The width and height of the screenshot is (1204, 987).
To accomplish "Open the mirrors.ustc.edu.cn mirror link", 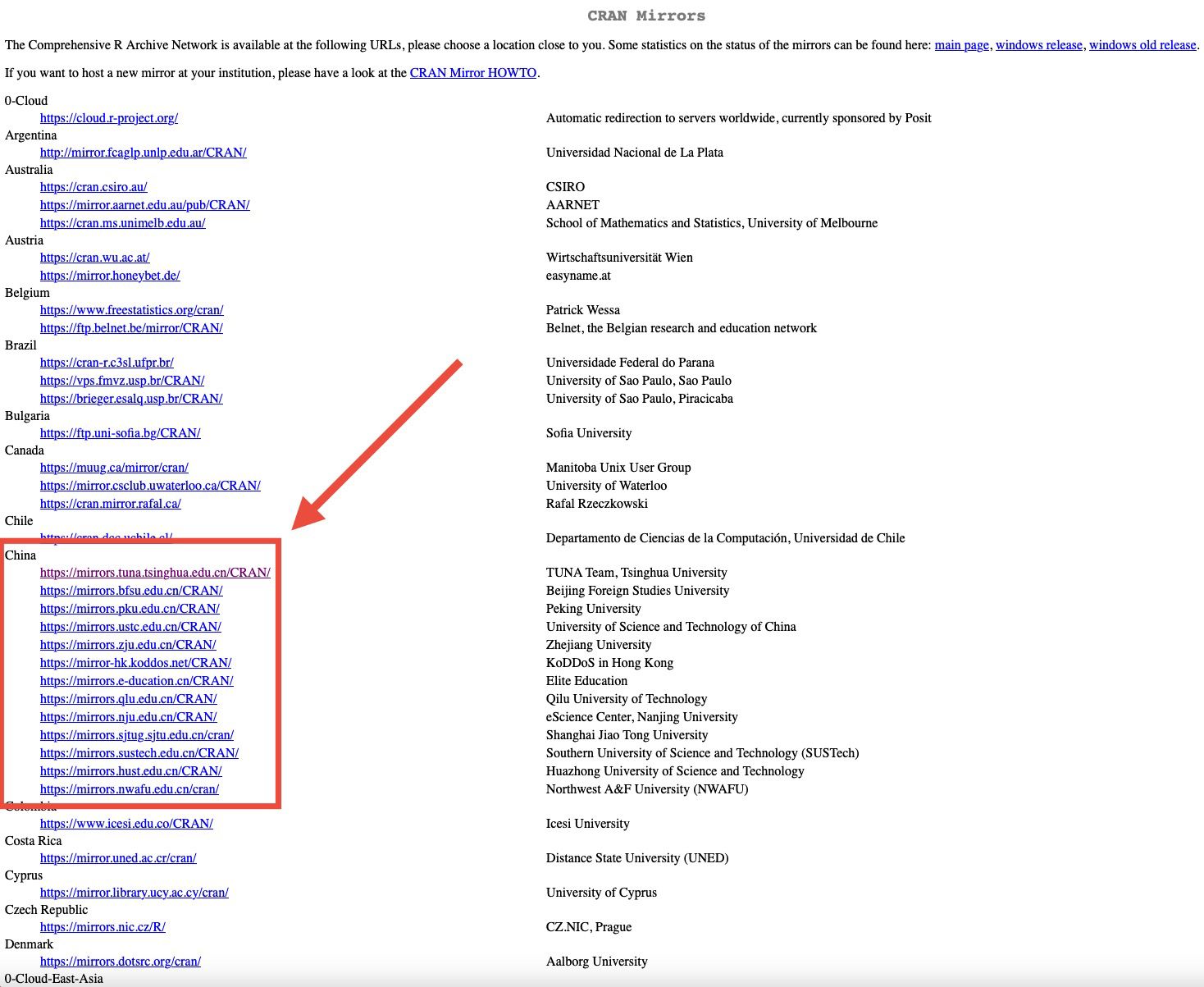I will 130,627.
